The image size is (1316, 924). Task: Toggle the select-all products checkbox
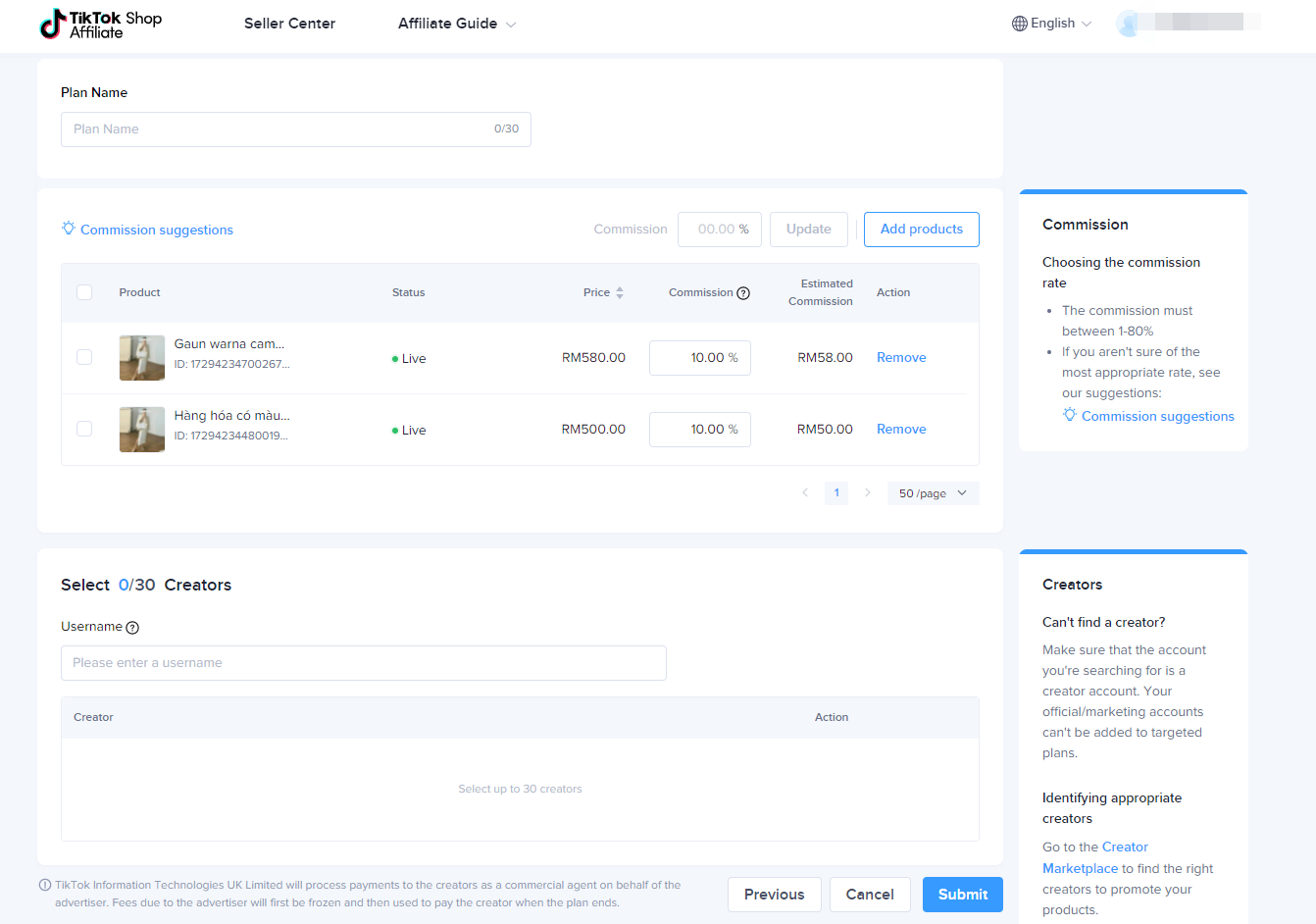click(x=84, y=292)
